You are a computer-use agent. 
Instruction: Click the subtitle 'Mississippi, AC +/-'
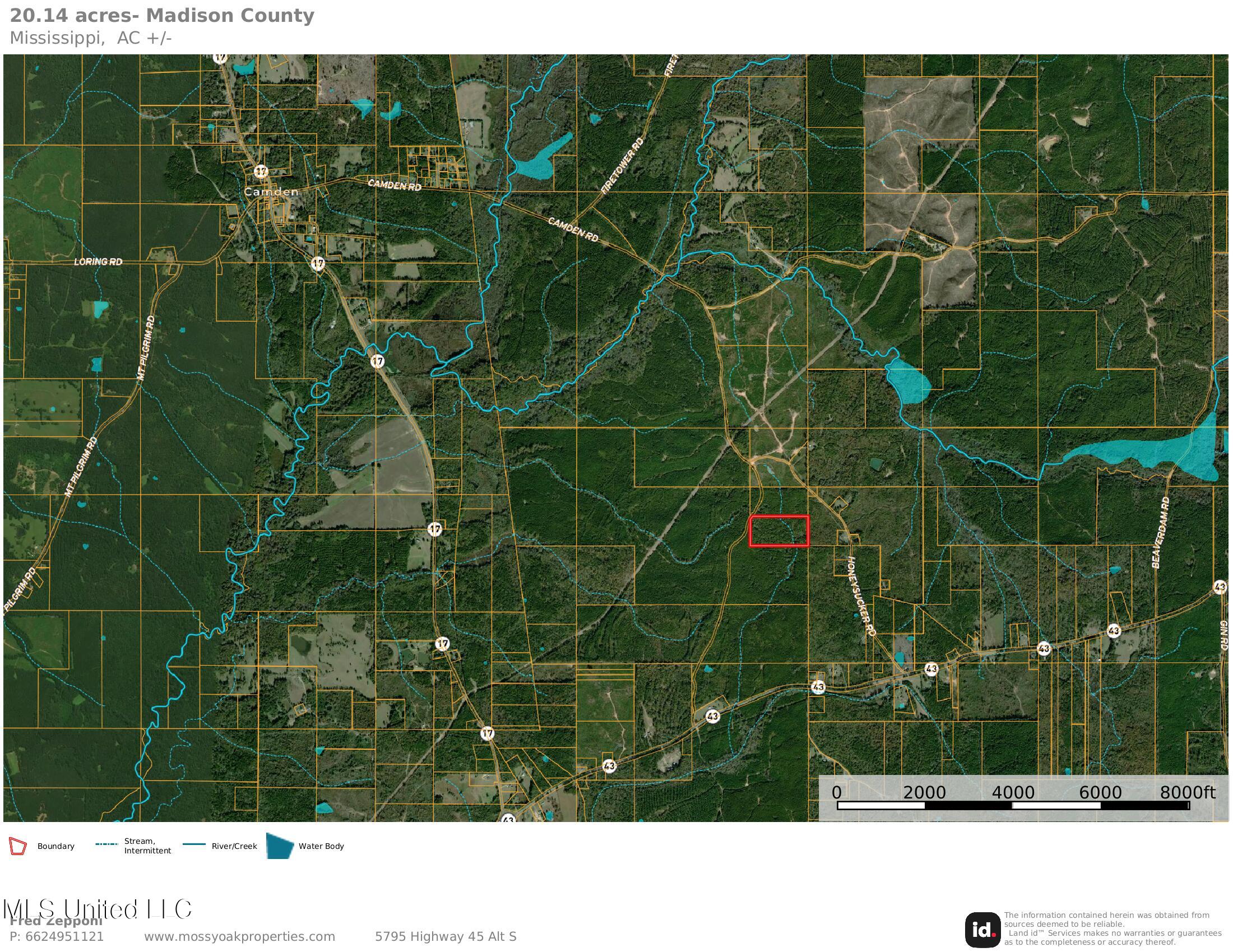click(91, 38)
